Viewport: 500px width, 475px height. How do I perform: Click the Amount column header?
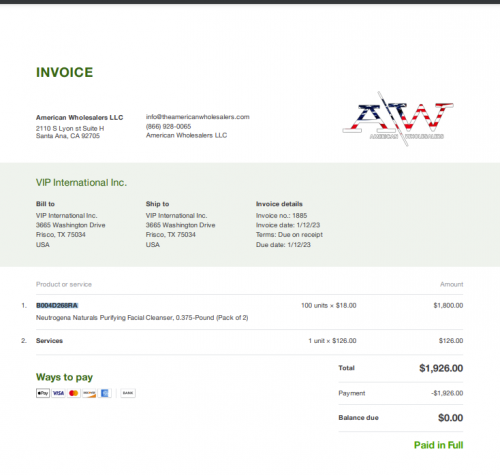click(x=452, y=284)
